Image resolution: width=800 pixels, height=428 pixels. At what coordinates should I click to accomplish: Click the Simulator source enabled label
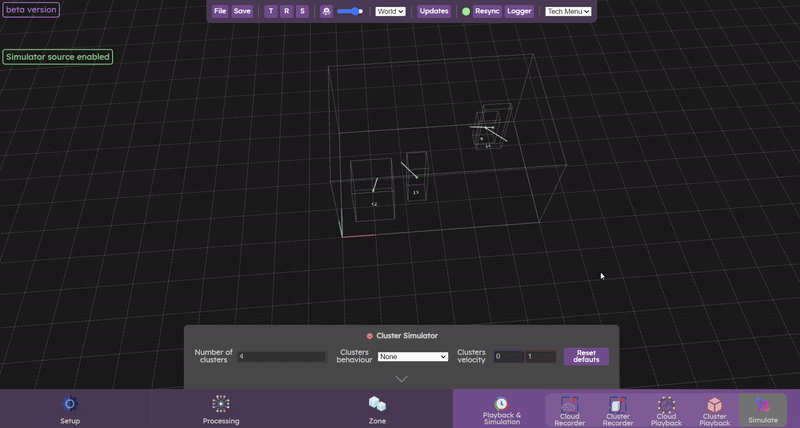(x=58, y=57)
